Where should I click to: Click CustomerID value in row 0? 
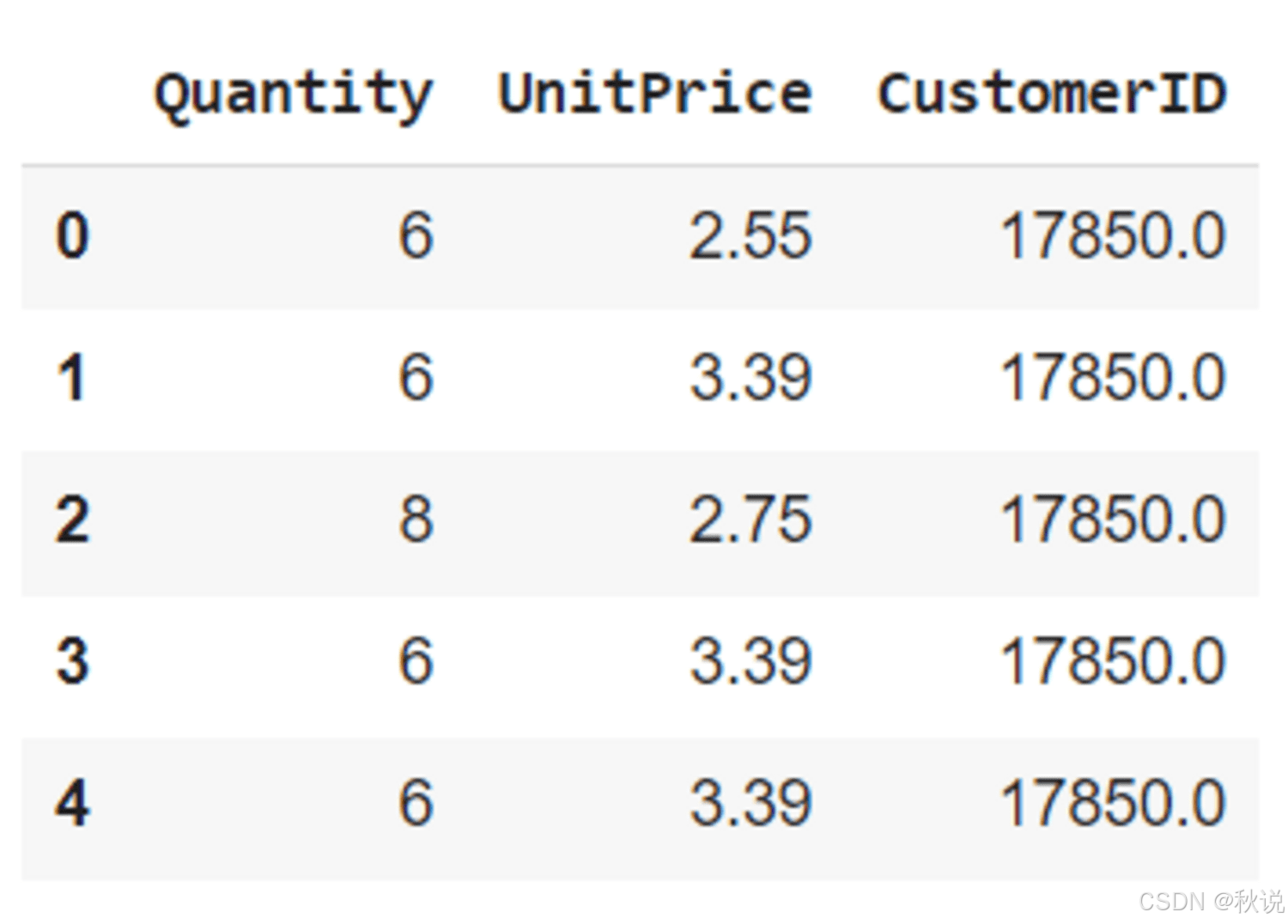[x=1114, y=235]
